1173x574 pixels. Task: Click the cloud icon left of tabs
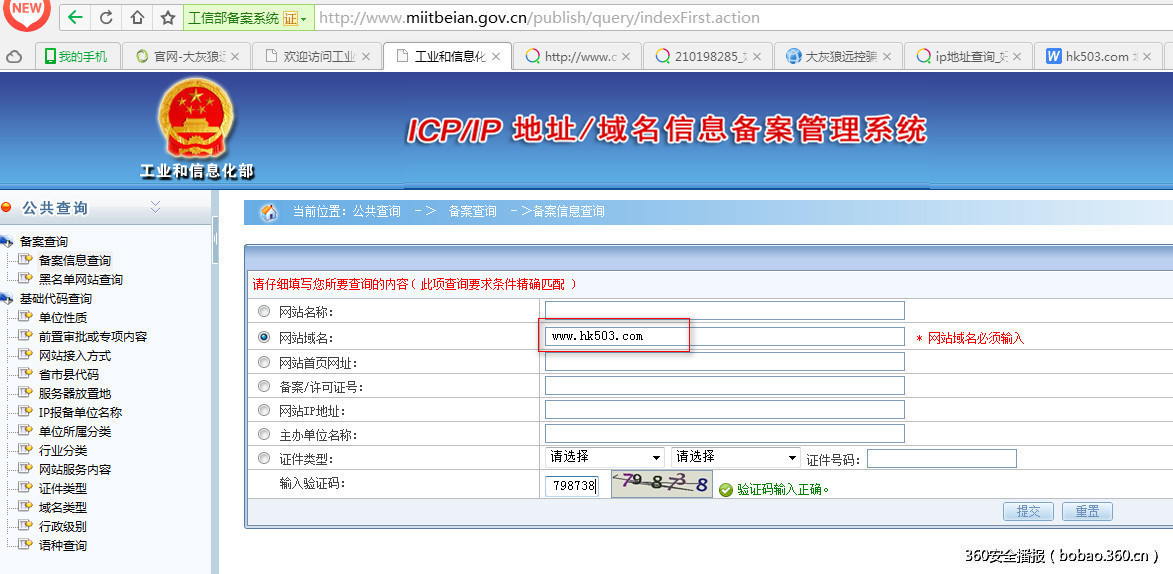pyautogui.click(x=14, y=56)
